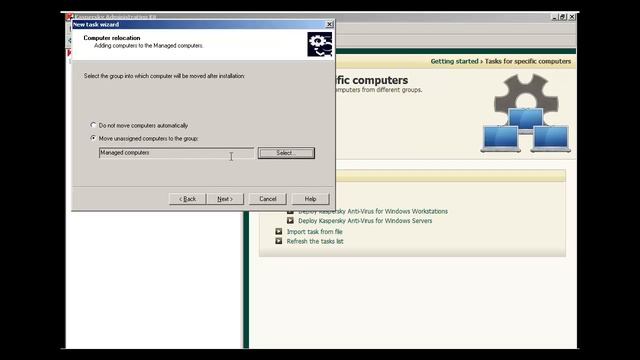Go back with the Back button
The height and width of the screenshot is (360, 640).
tap(187, 199)
